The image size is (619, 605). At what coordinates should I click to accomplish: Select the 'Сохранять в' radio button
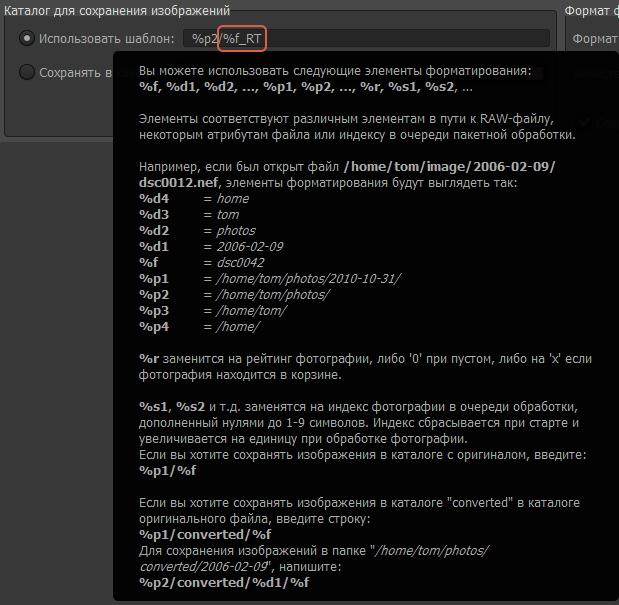click(x=26, y=72)
